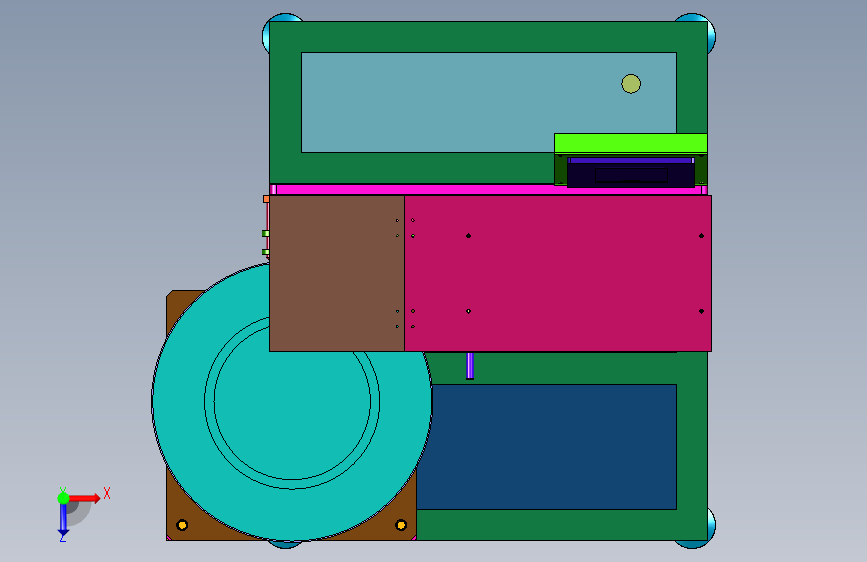Pick the brown cover plate in the middle
The width and height of the screenshot is (867, 562).
[x=337, y=273]
